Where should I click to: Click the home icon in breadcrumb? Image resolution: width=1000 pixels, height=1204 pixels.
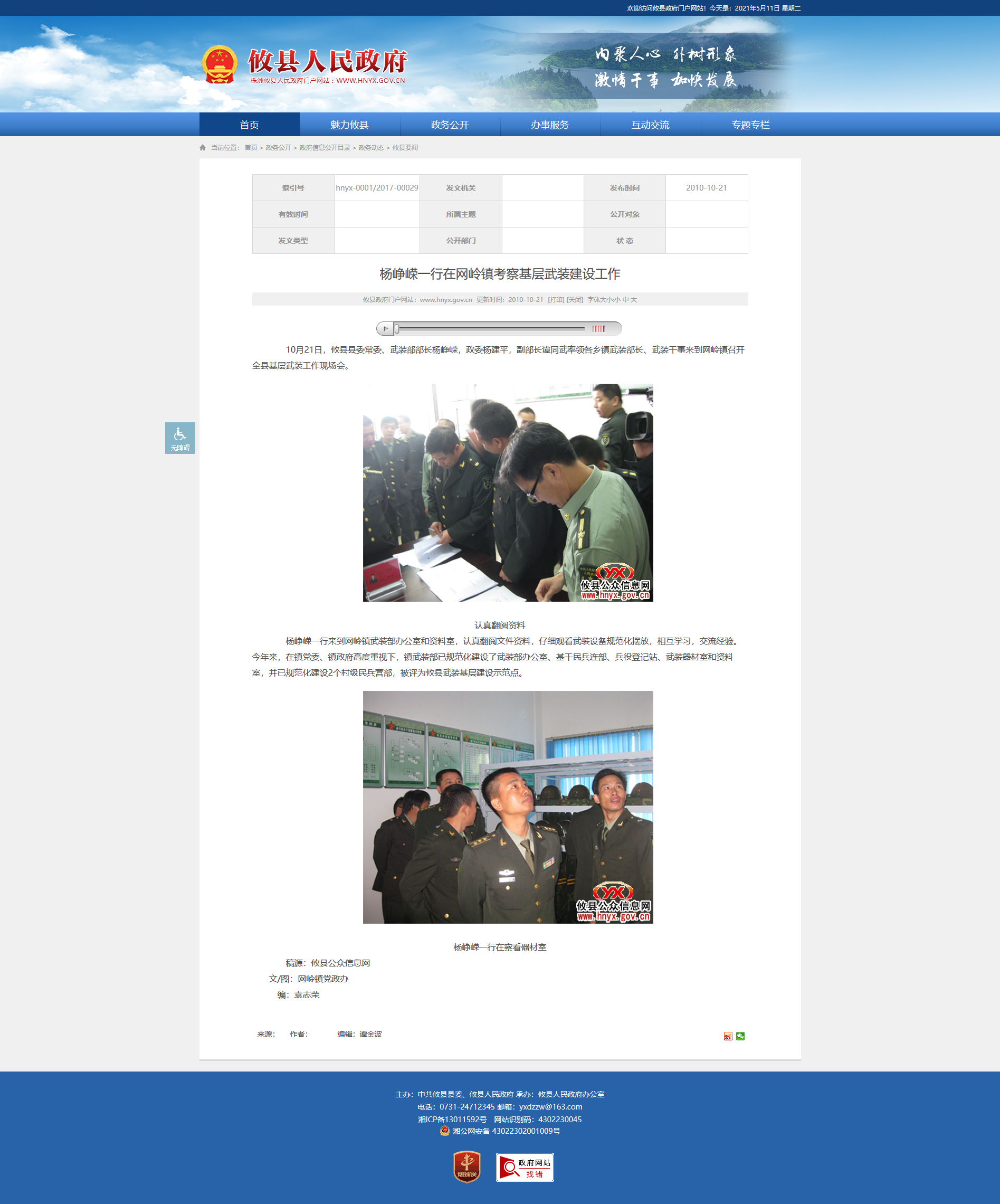(x=202, y=148)
